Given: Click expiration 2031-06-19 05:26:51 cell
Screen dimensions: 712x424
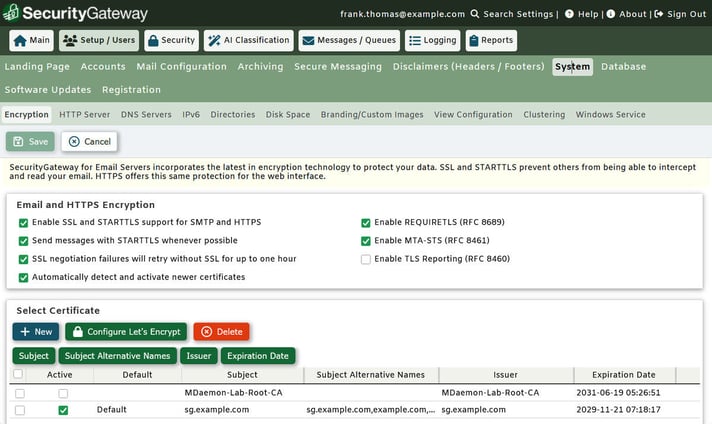Looking at the screenshot, I should tap(618, 393).
